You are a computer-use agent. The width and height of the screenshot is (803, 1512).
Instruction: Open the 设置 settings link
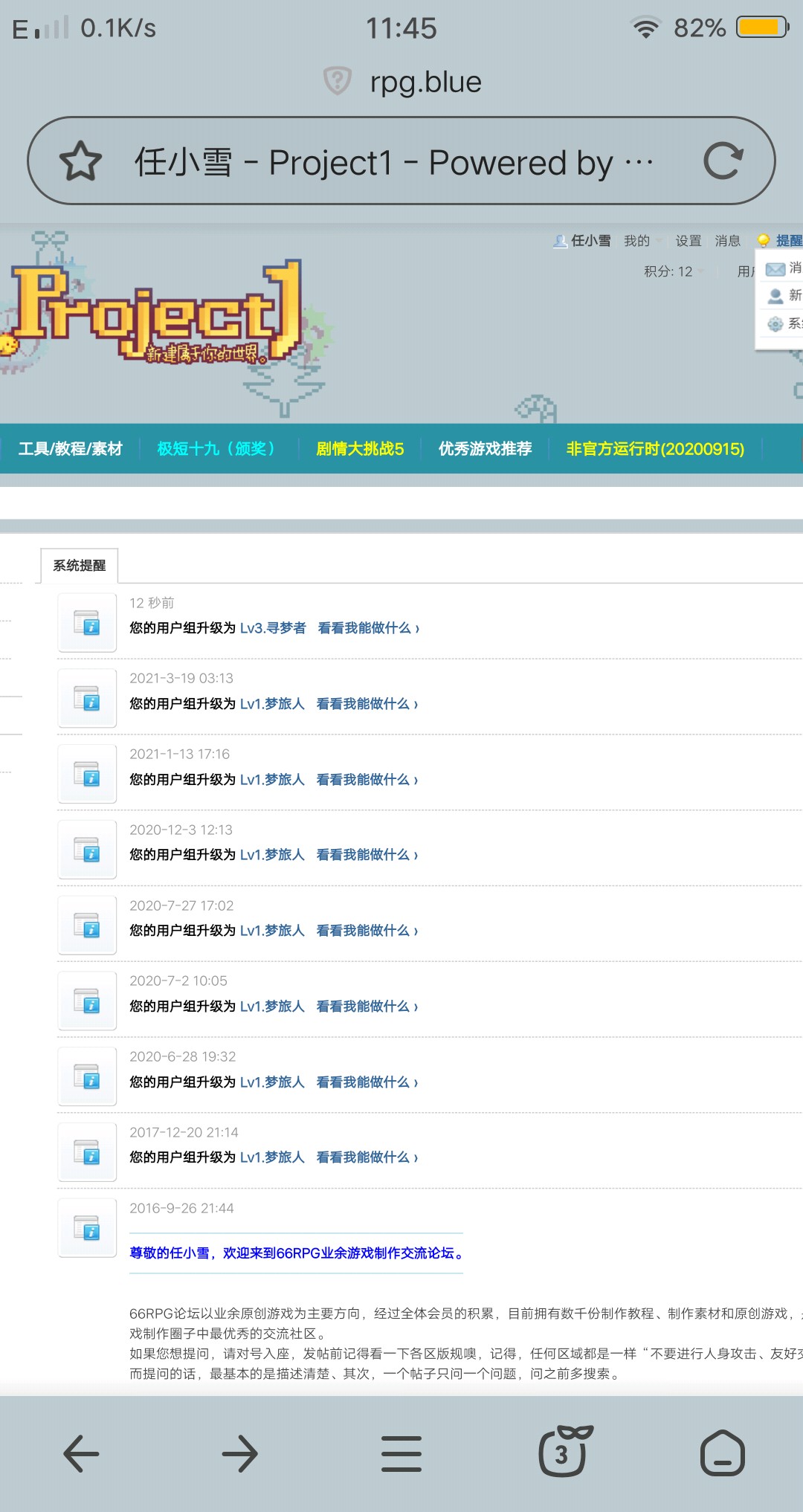pyautogui.click(x=688, y=241)
